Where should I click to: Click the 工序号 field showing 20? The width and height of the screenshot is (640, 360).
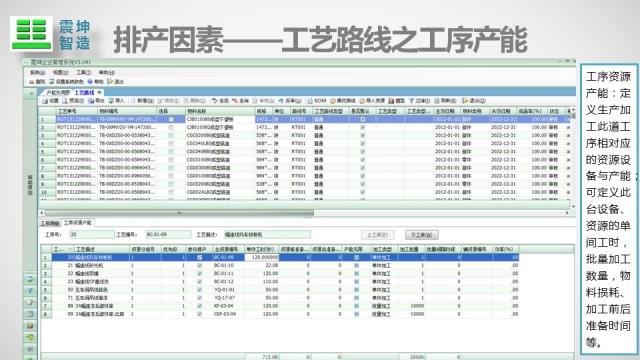click(x=91, y=235)
